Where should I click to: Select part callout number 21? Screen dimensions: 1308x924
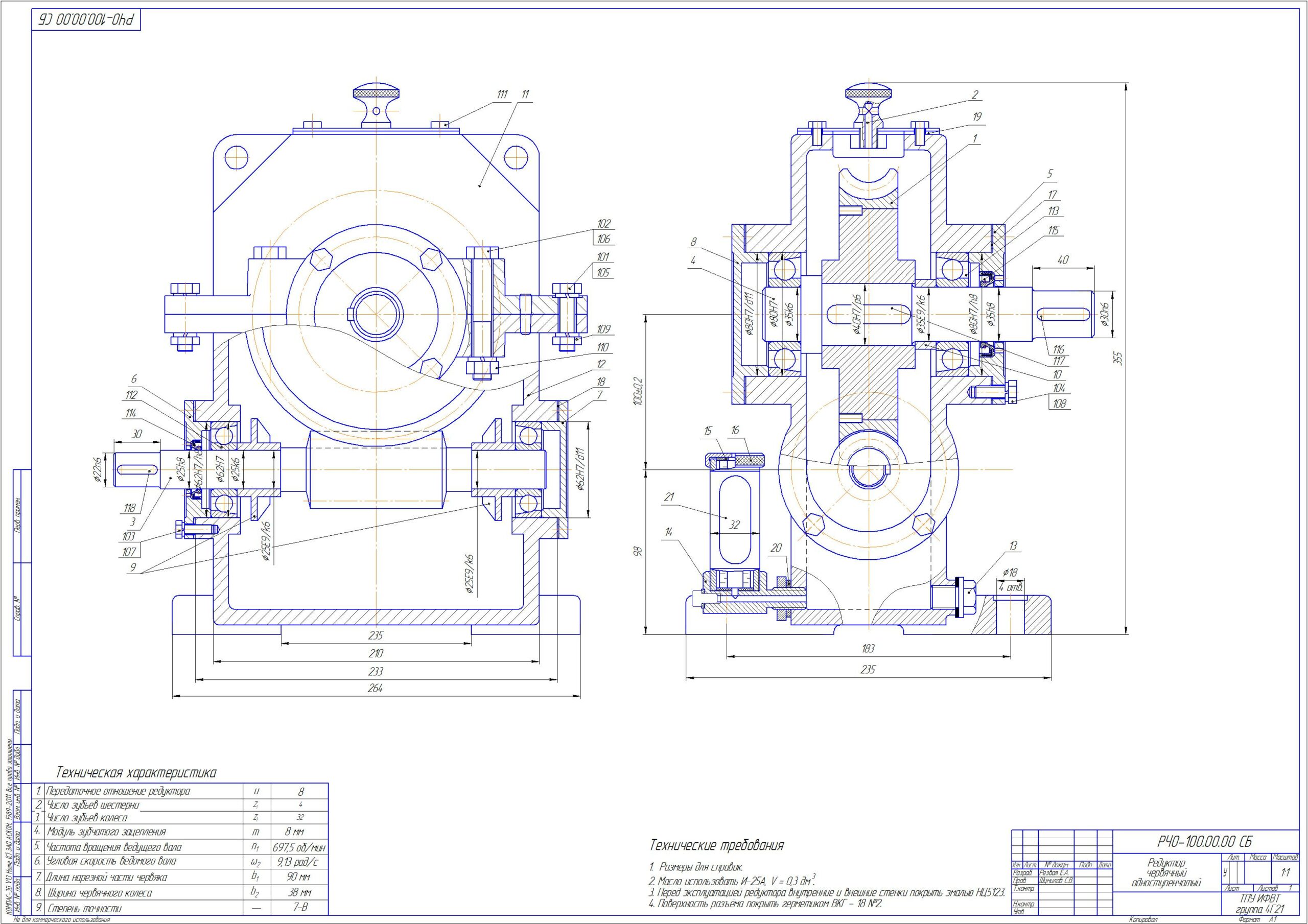pyautogui.click(x=669, y=497)
